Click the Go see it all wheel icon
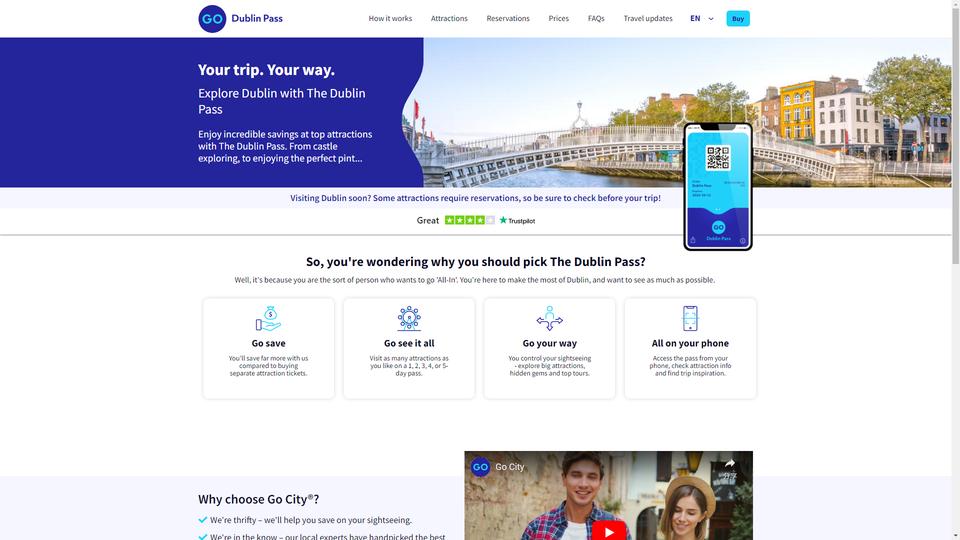960x540 pixels. tap(409, 318)
